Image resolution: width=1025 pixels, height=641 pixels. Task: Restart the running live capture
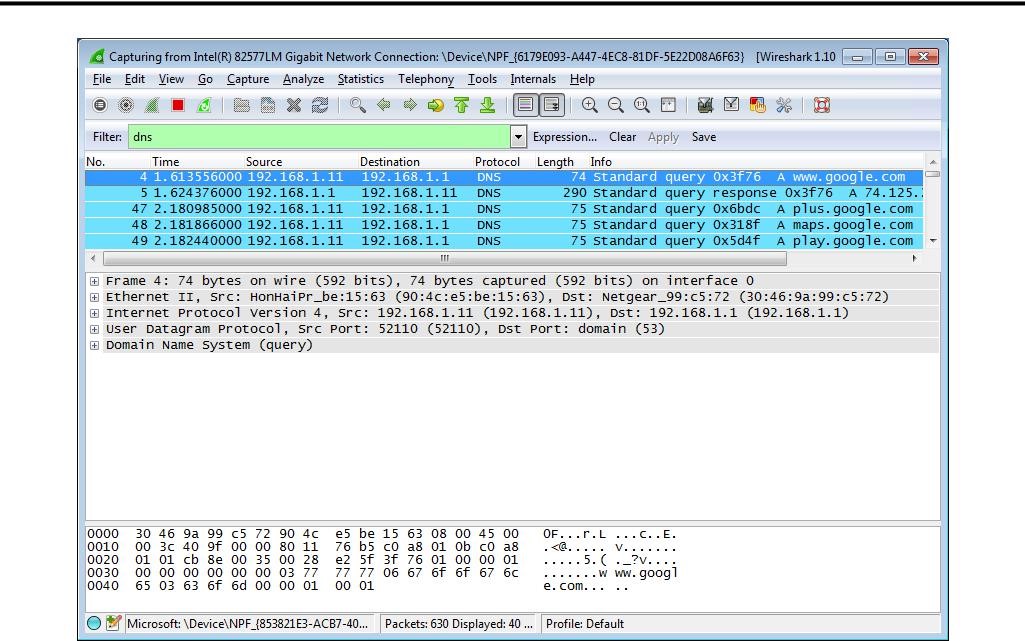point(204,105)
